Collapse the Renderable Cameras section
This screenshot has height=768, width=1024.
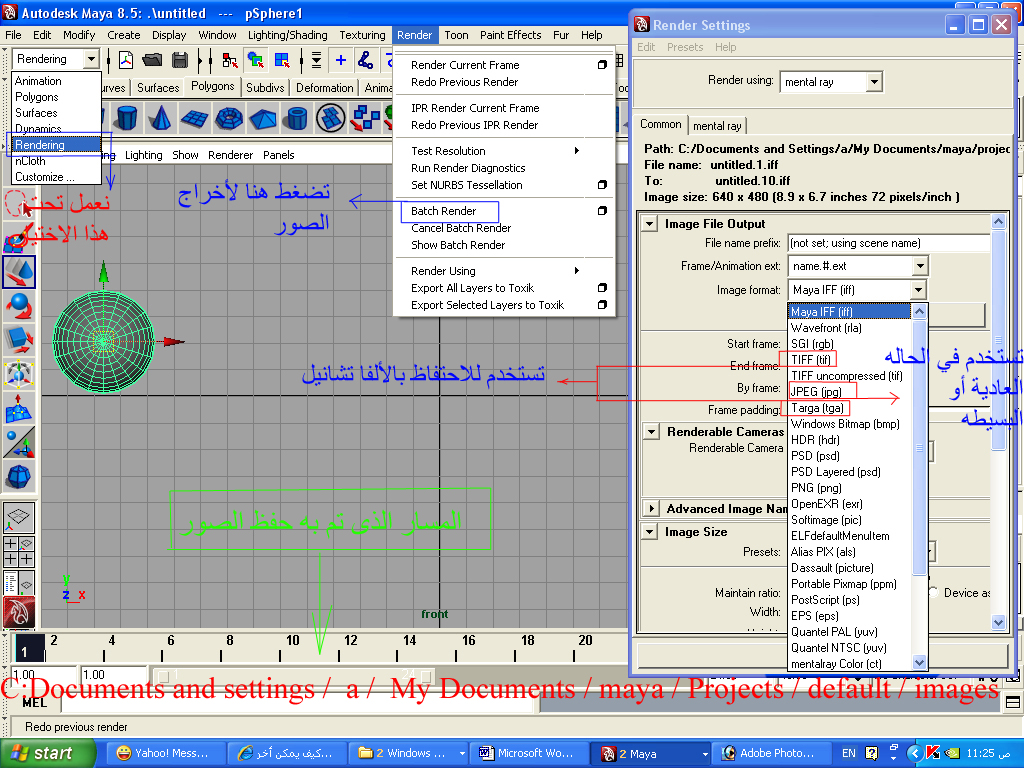point(651,432)
